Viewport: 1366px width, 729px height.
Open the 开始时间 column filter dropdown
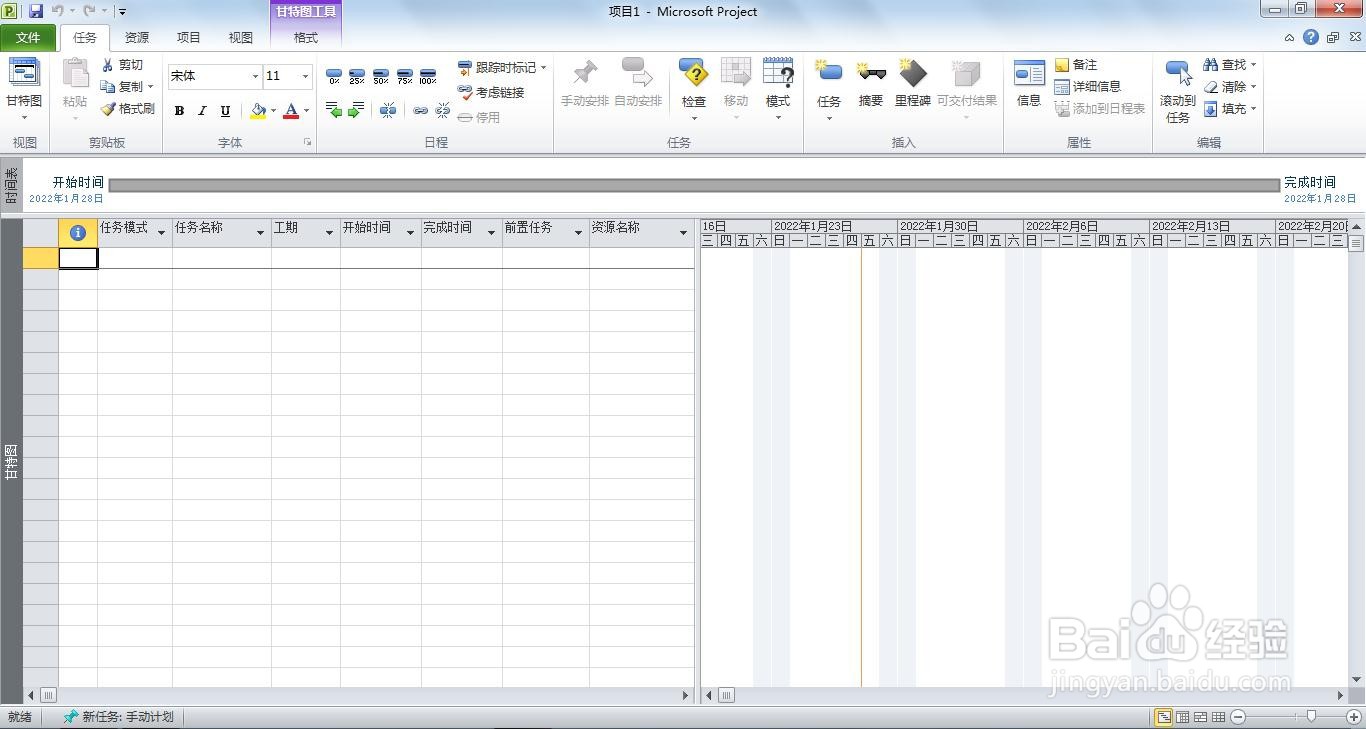pyautogui.click(x=410, y=232)
